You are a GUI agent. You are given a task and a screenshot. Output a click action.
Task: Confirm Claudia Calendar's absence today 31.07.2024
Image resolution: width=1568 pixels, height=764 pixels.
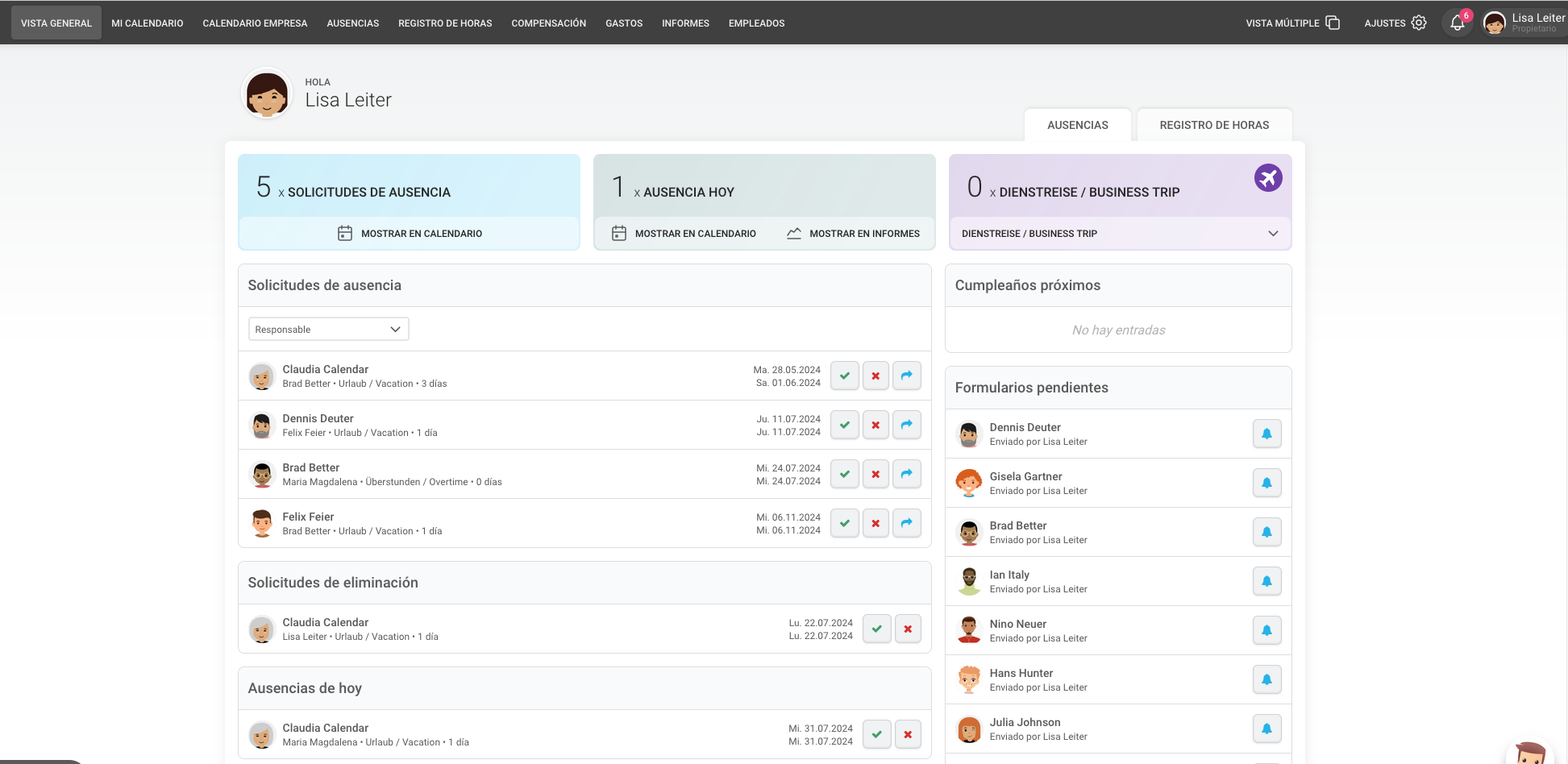876,734
